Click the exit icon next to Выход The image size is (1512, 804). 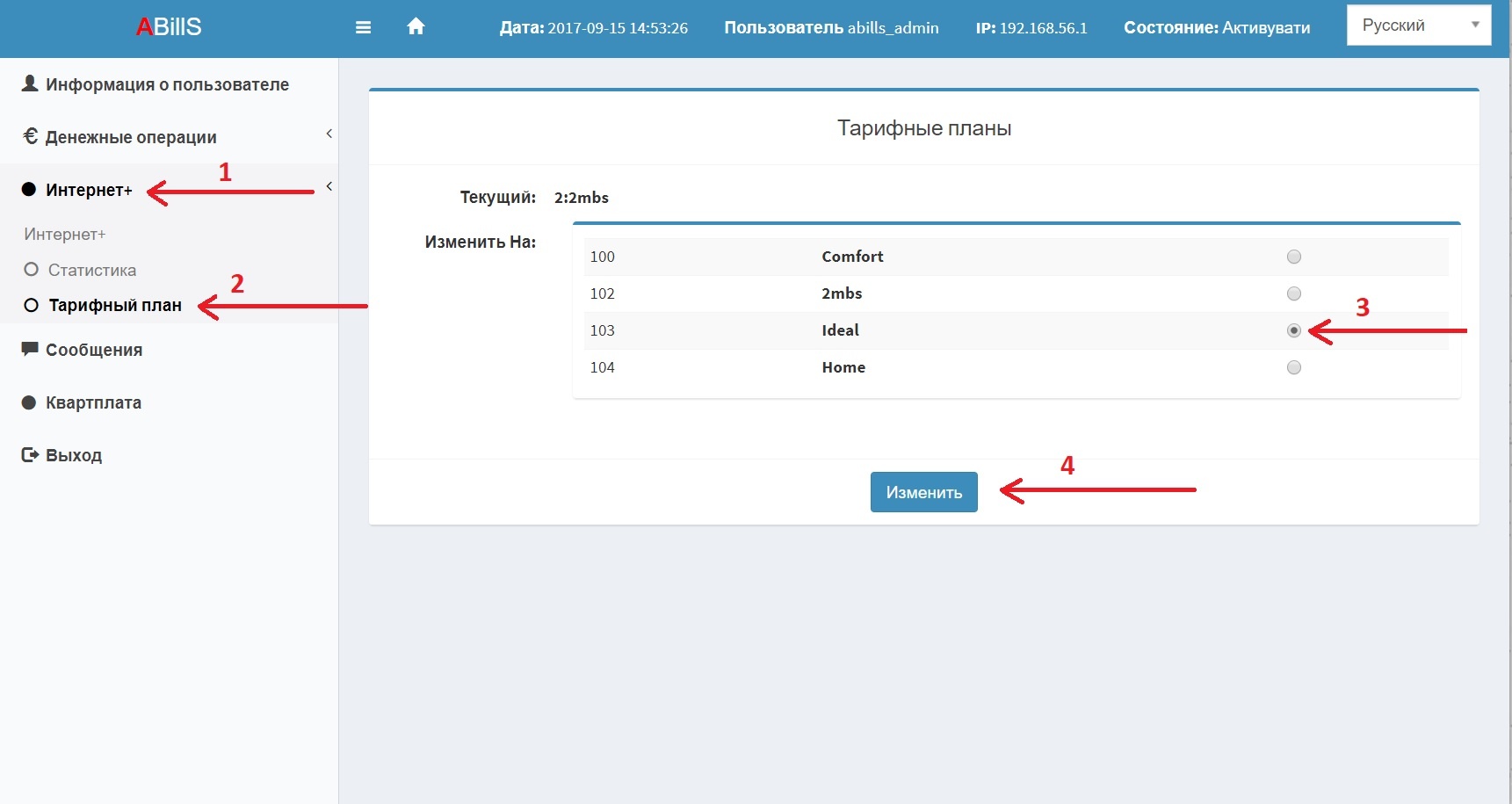(x=30, y=454)
